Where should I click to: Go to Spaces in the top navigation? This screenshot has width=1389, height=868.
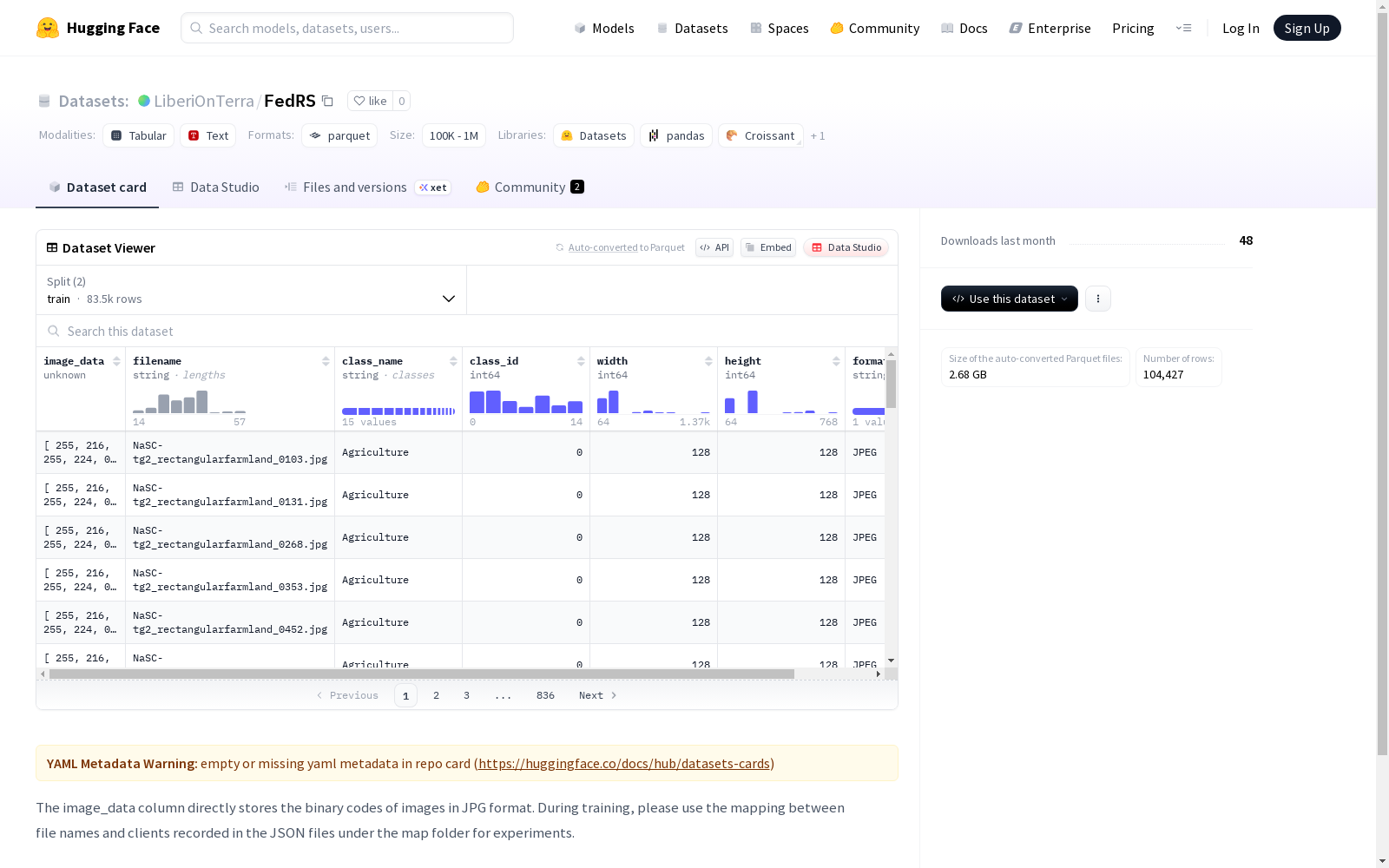coord(780,28)
